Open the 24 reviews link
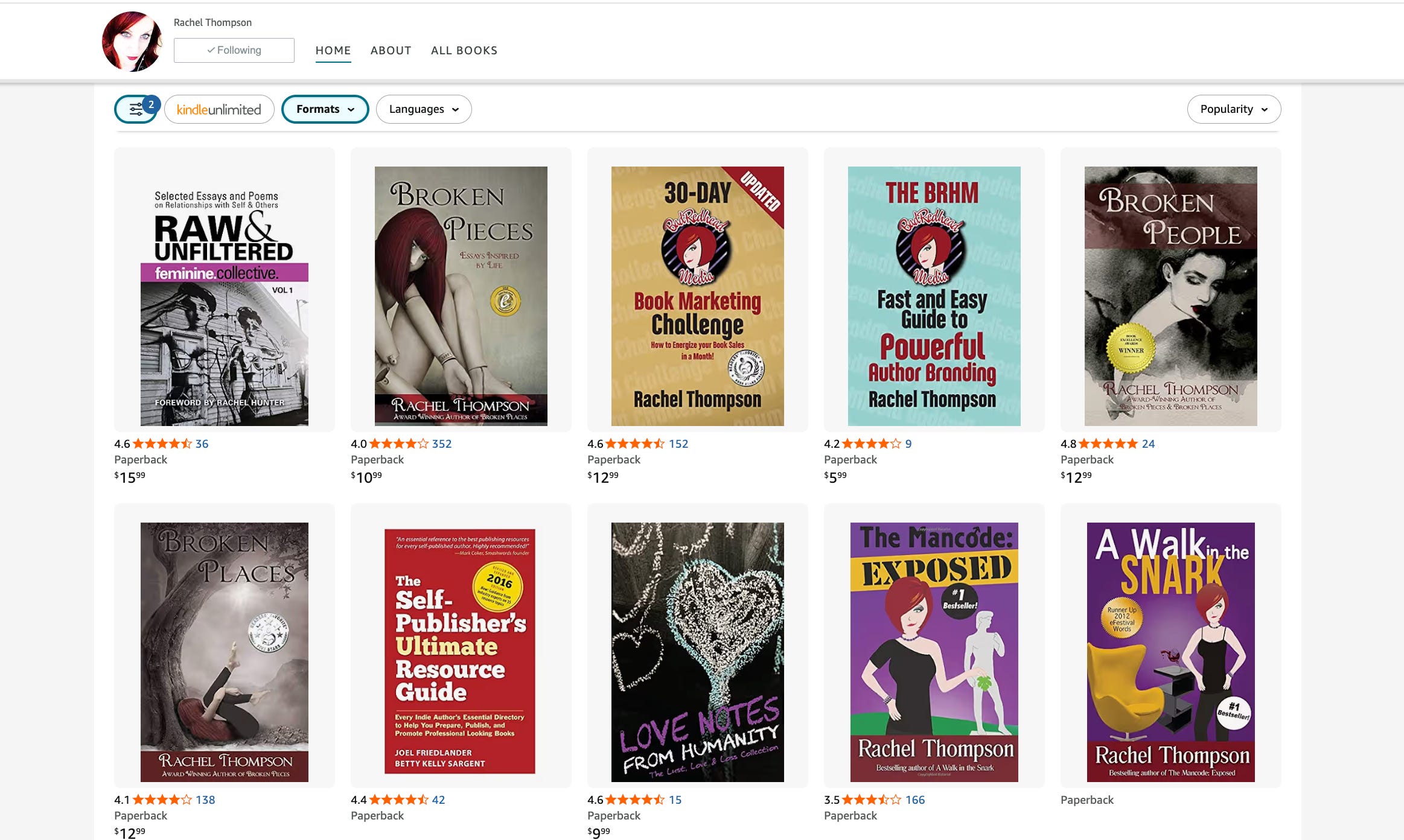 [x=1149, y=444]
